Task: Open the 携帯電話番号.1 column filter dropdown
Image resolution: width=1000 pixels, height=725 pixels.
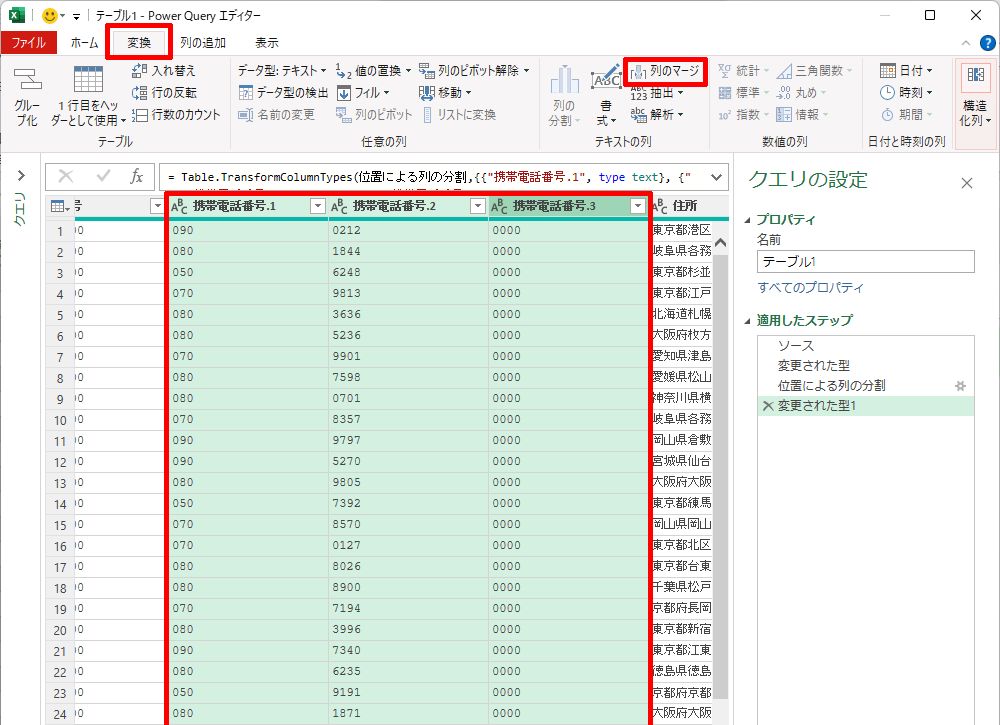Action: pos(317,206)
